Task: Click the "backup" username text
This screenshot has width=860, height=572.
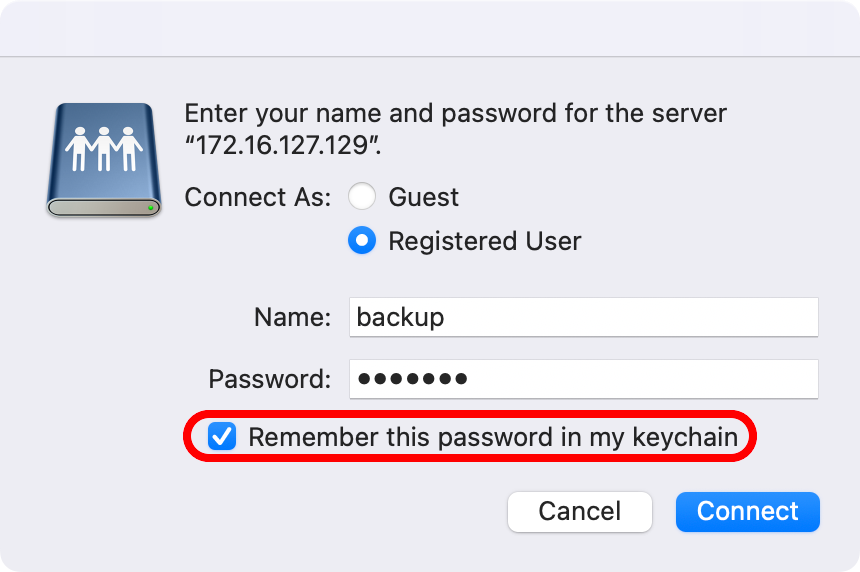Action: pos(400,318)
